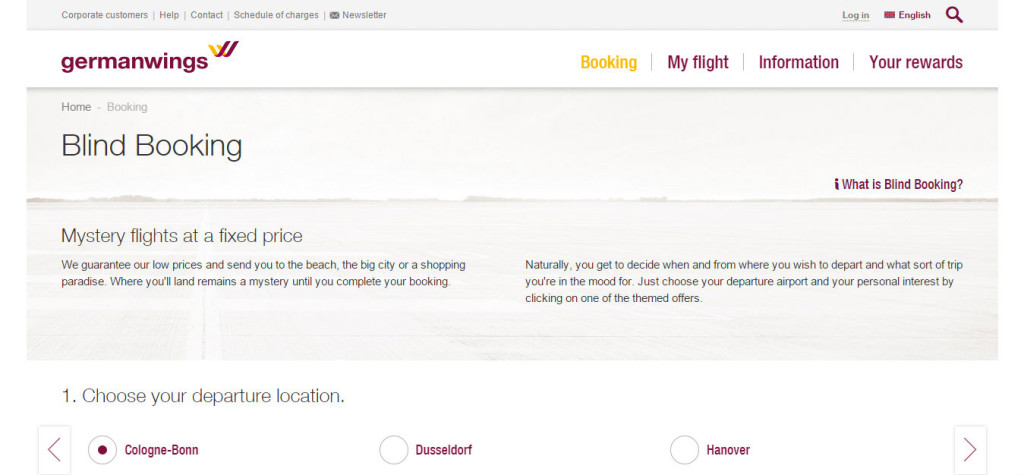Select the Cologne-Bonn radio button
The height and width of the screenshot is (475, 1024).
102,450
